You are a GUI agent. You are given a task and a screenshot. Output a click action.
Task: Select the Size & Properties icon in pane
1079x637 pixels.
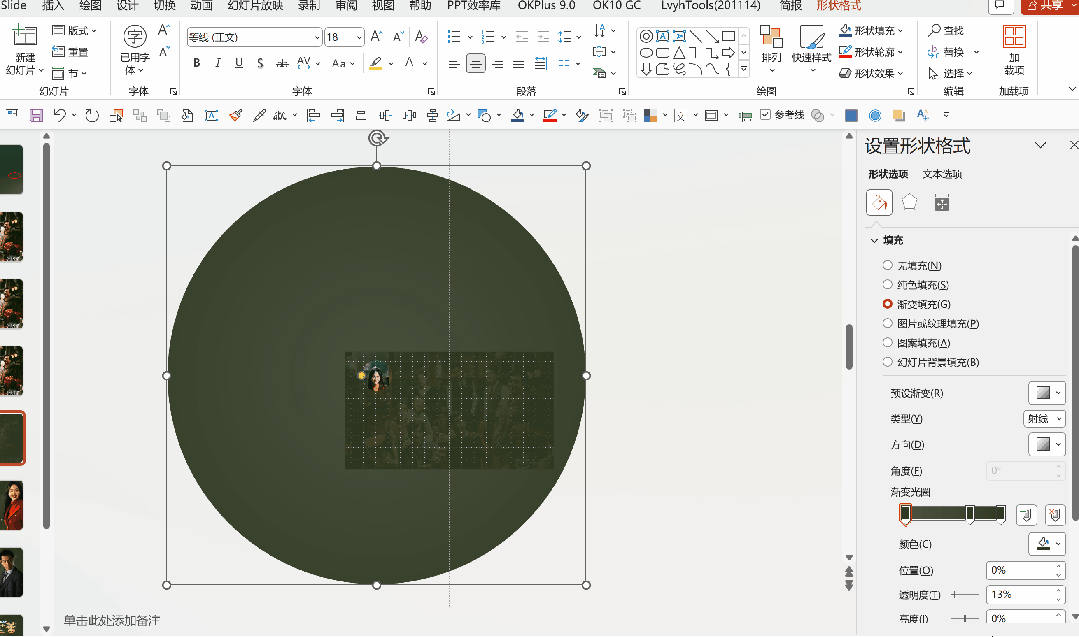[x=941, y=203]
